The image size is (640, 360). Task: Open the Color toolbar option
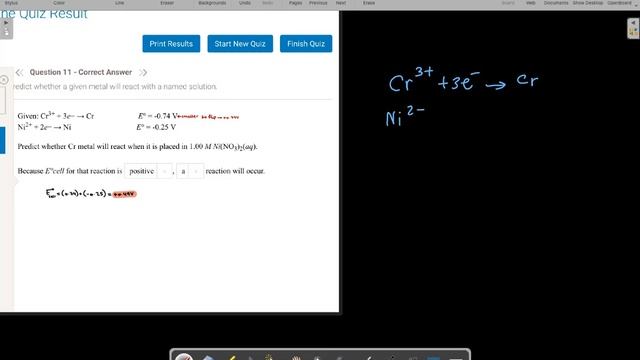[59, 3]
